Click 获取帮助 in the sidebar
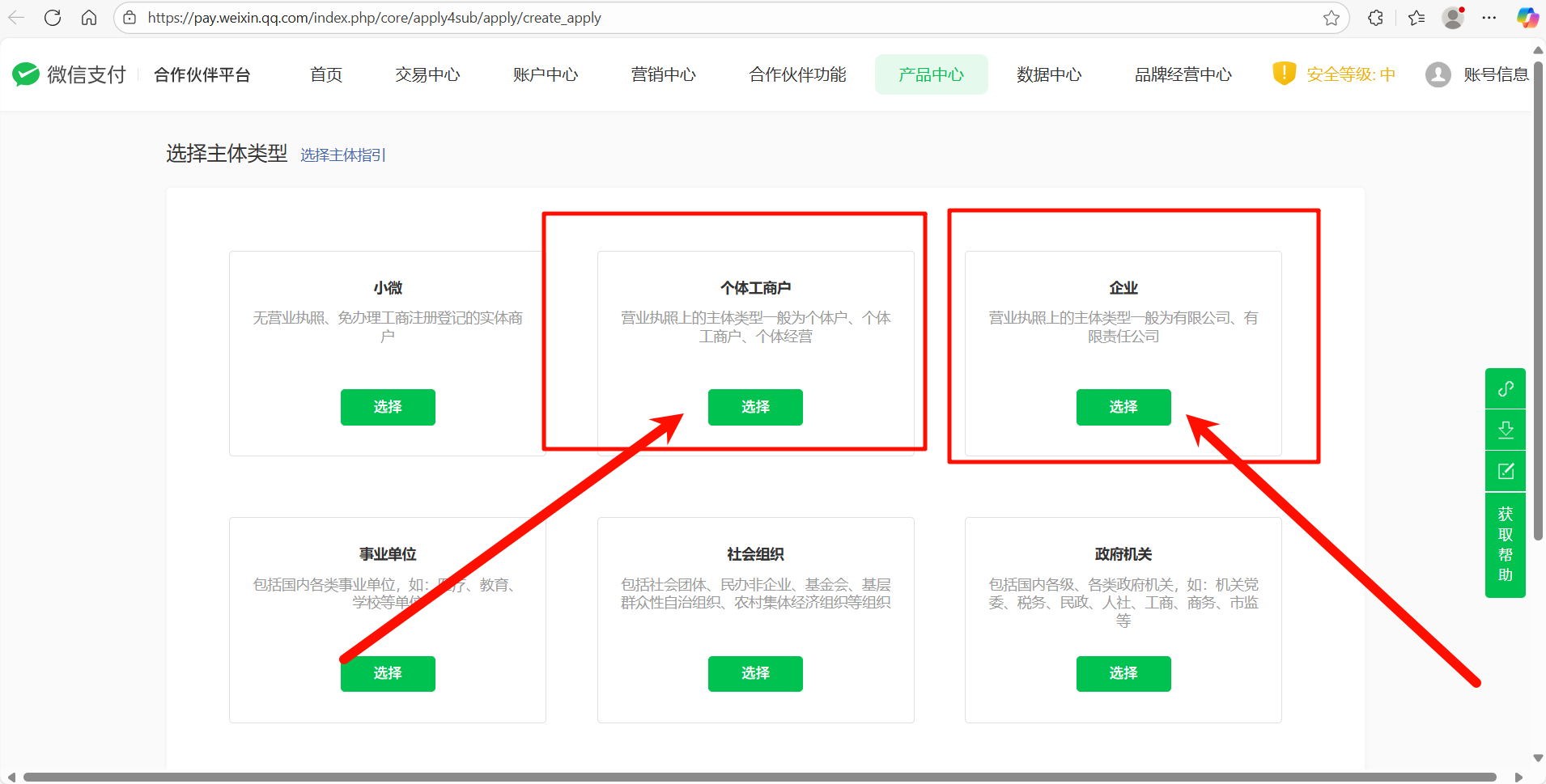 [x=1505, y=545]
